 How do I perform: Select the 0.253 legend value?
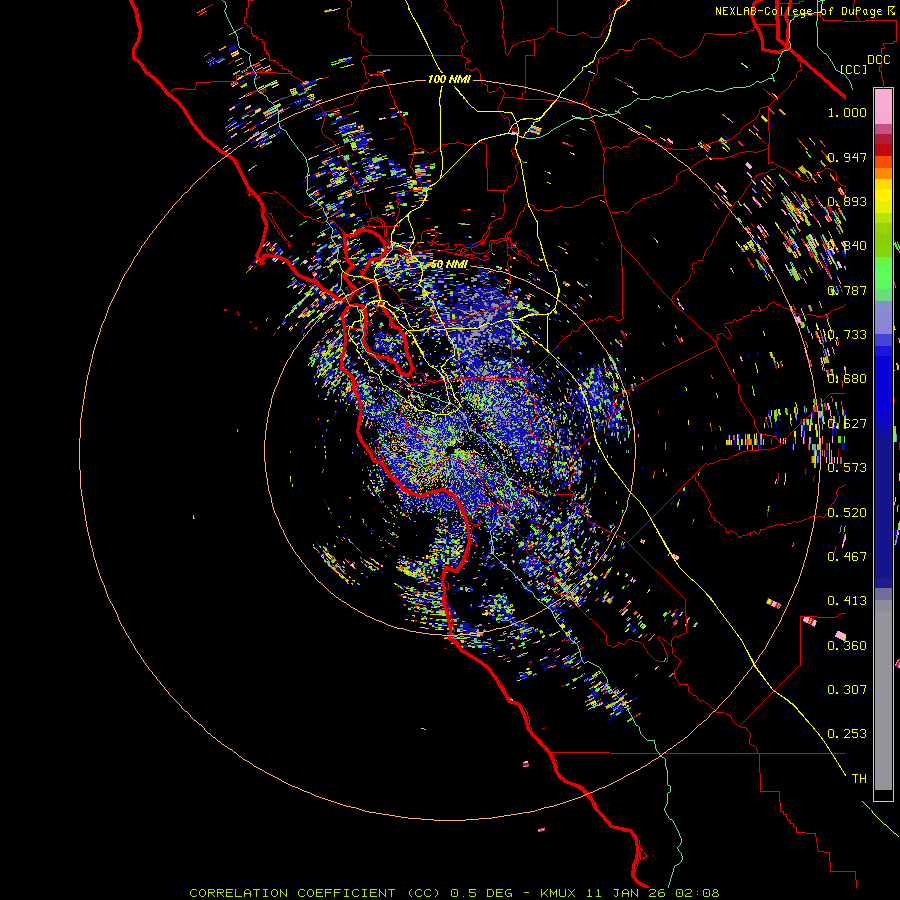847,734
